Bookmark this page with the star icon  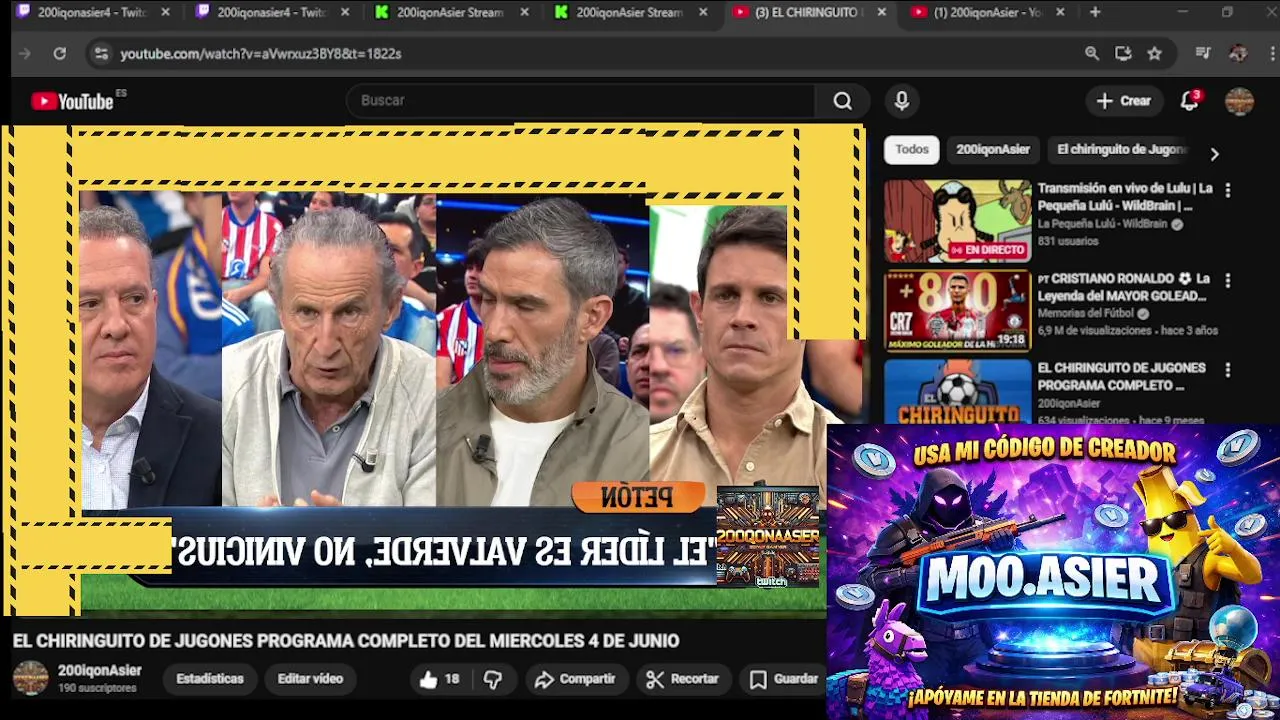point(1155,53)
